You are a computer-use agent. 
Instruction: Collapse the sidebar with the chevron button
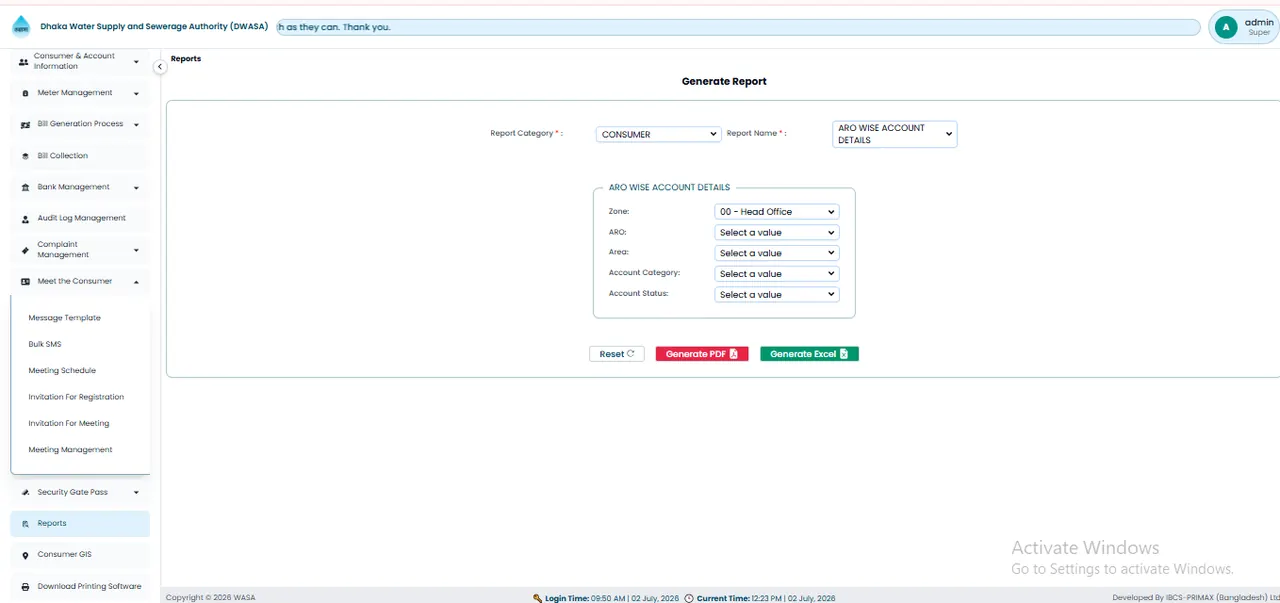pos(160,67)
